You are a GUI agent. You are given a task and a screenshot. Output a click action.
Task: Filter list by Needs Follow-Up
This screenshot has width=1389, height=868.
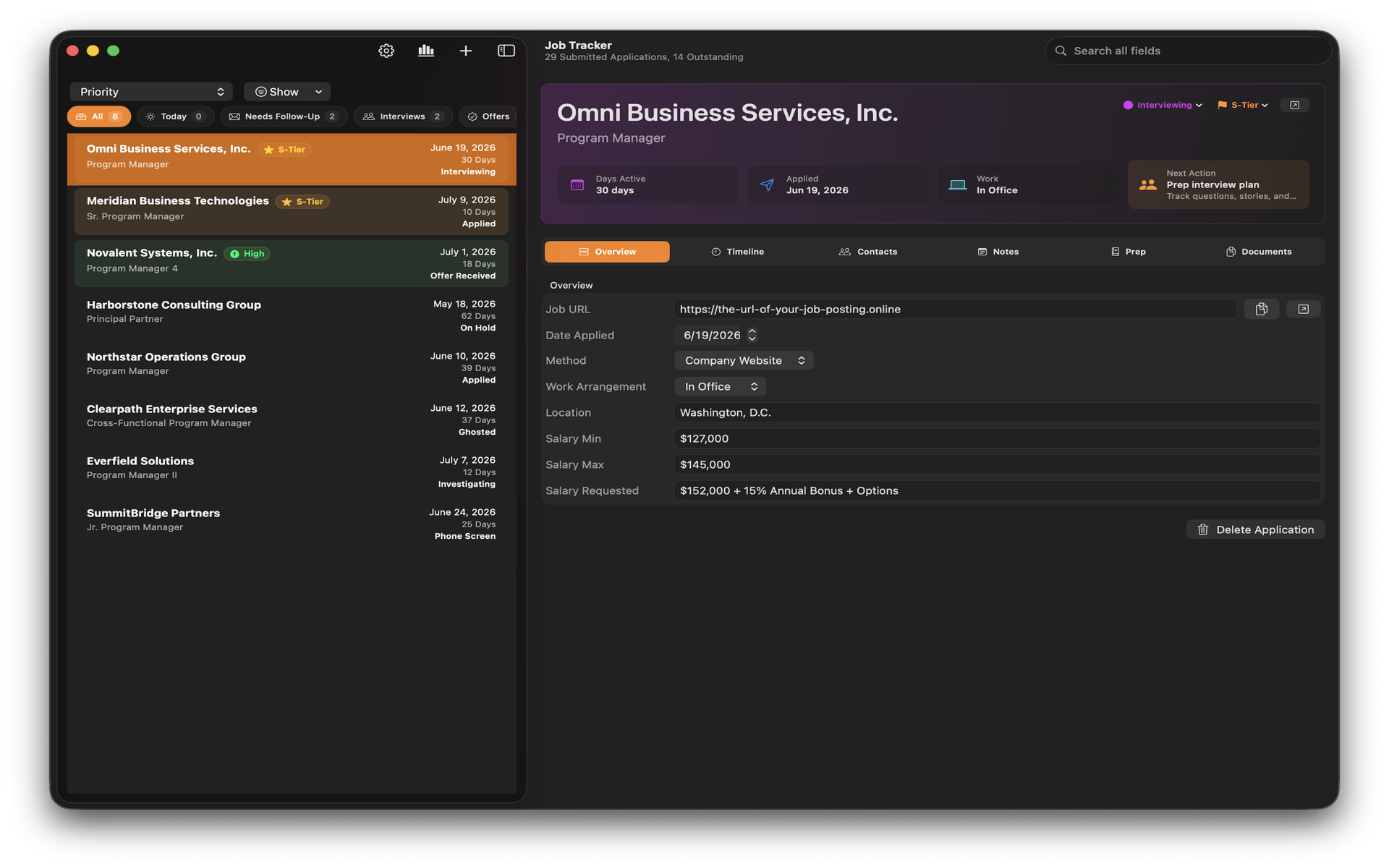284,116
